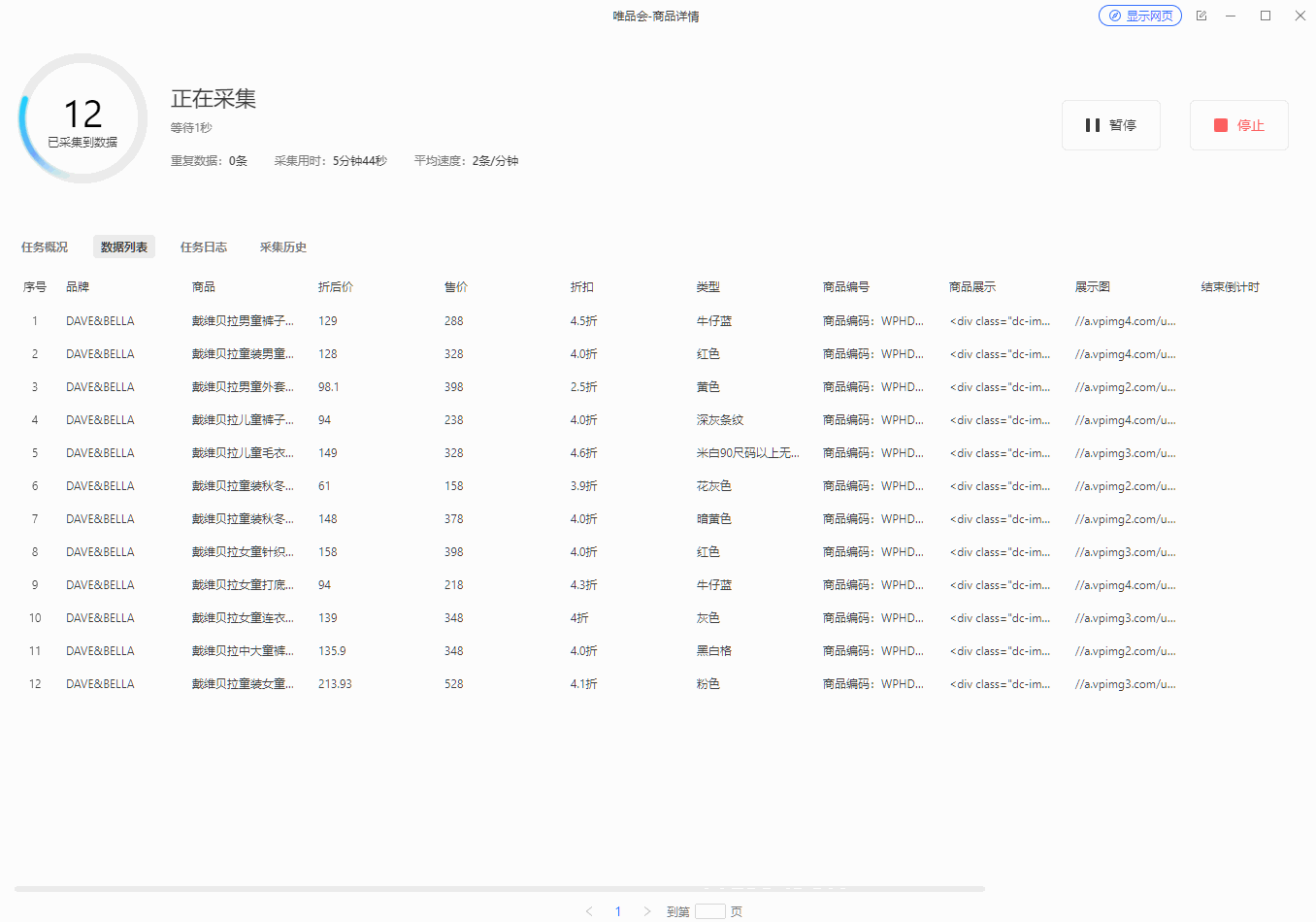The image size is (1316, 922).
Task: Click the 商品展示 column header
Action: [x=972, y=287]
